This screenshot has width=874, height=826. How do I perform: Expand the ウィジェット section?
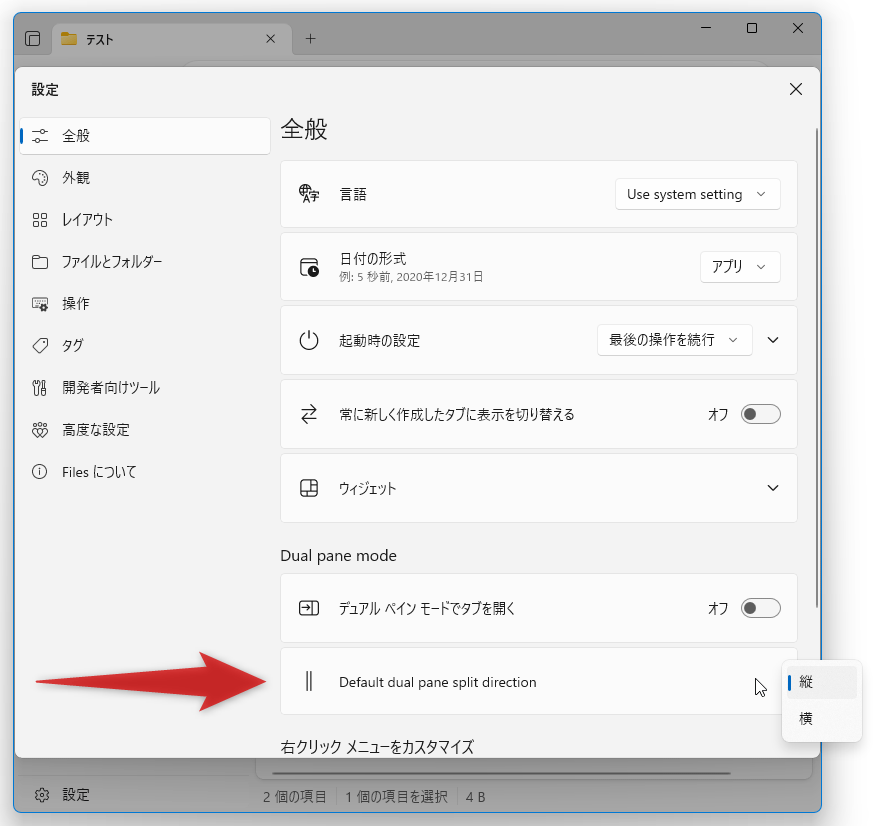pos(773,488)
